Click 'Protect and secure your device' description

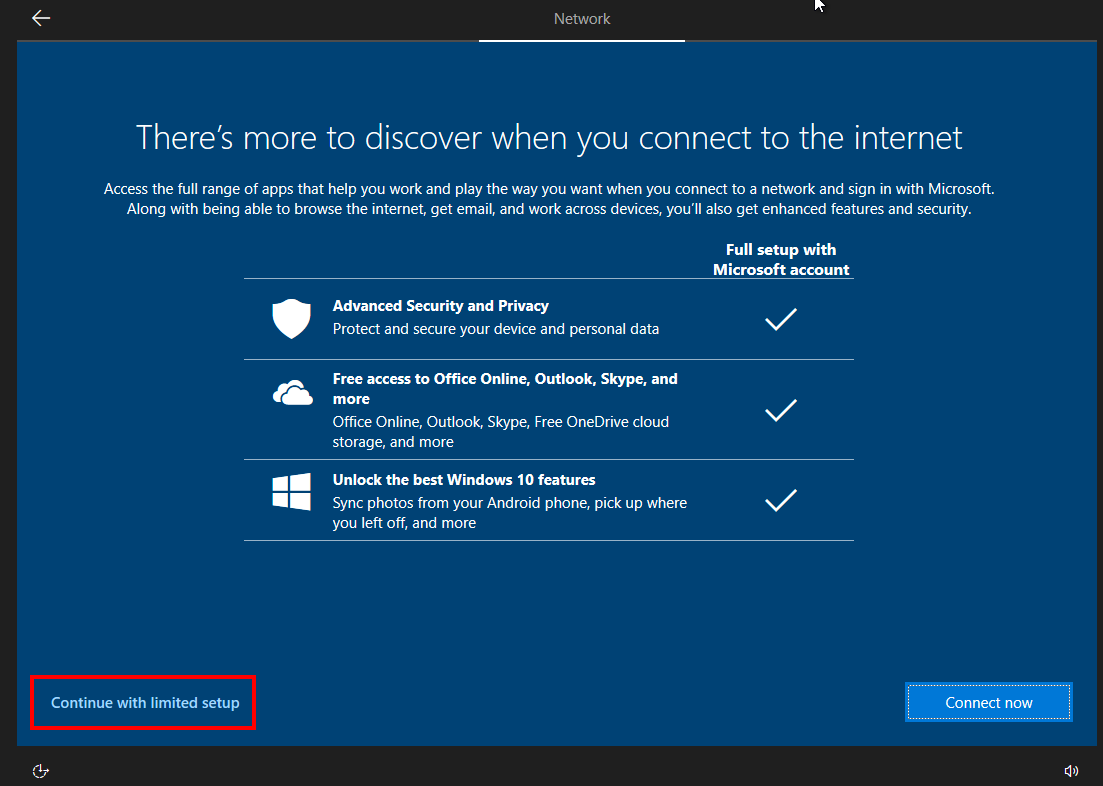pos(496,329)
